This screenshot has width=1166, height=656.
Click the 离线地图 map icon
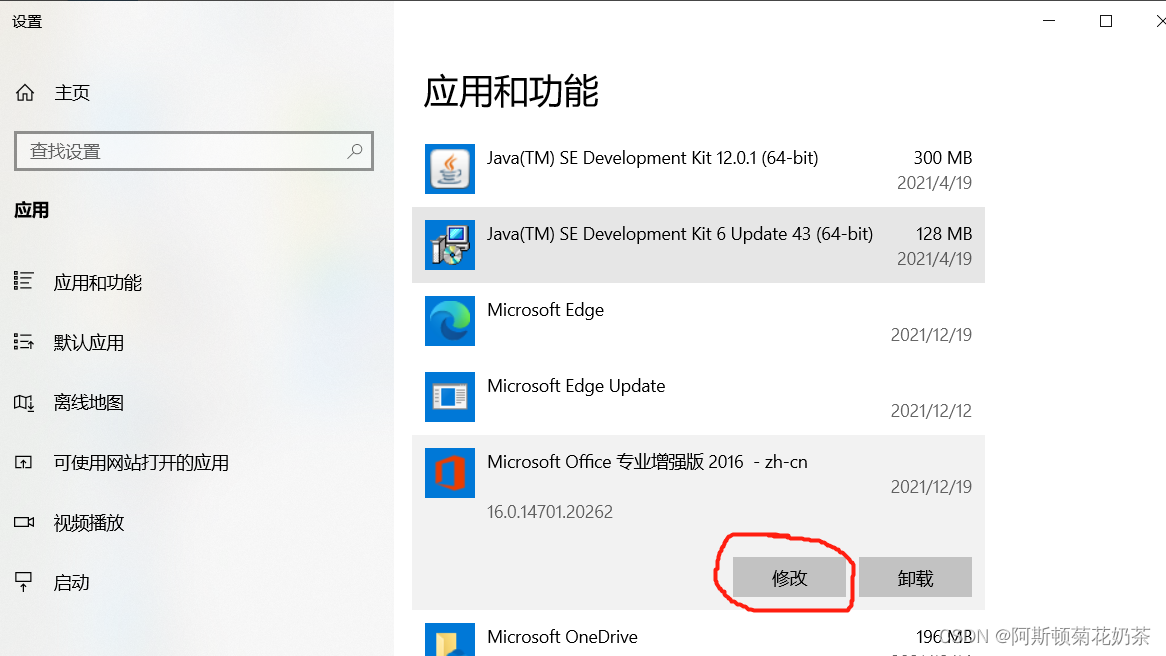point(24,402)
